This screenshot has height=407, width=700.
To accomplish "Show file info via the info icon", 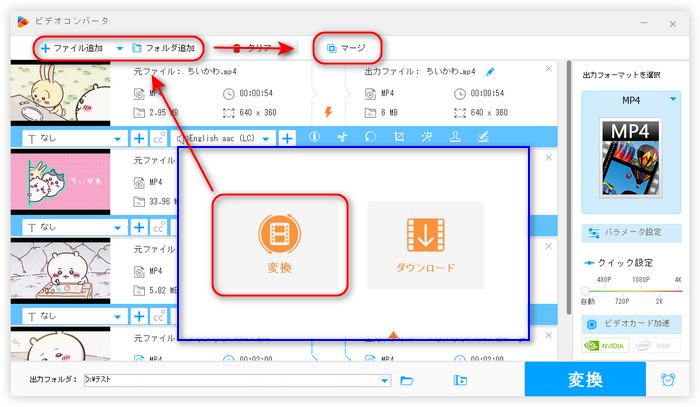I will point(314,138).
